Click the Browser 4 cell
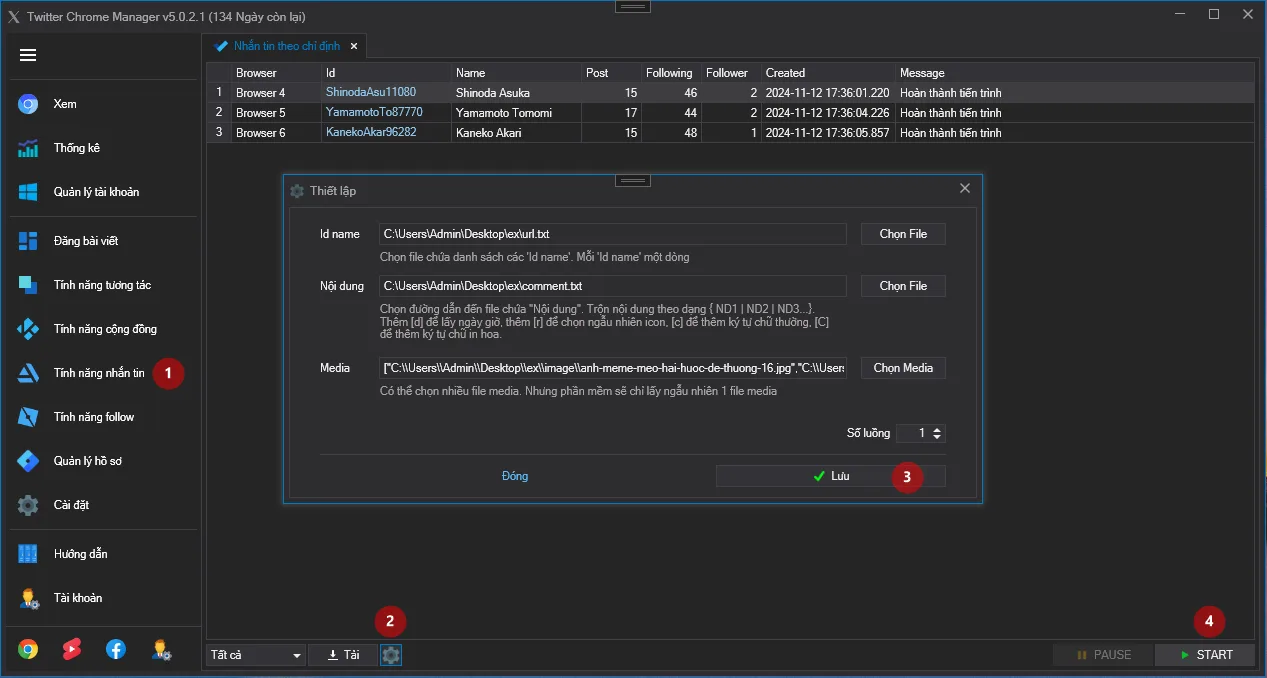This screenshot has width=1267, height=678. pos(276,93)
